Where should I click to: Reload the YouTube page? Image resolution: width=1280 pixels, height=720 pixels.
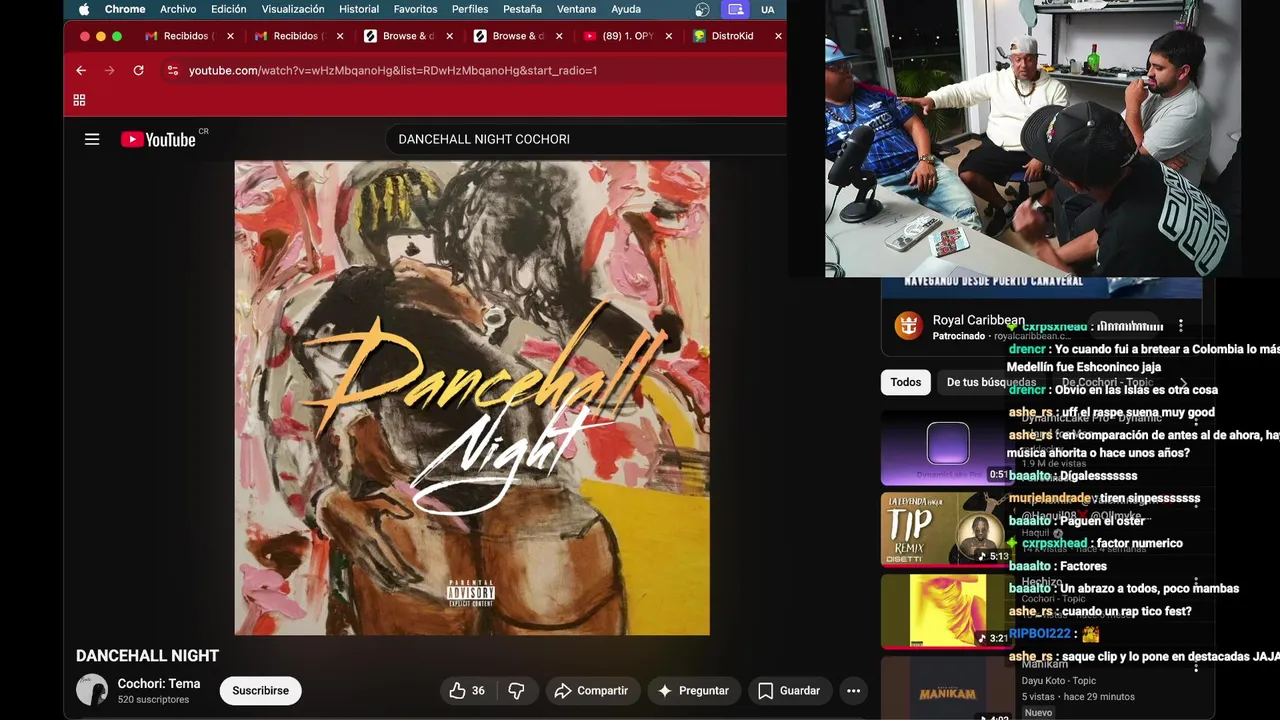point(138,70)
